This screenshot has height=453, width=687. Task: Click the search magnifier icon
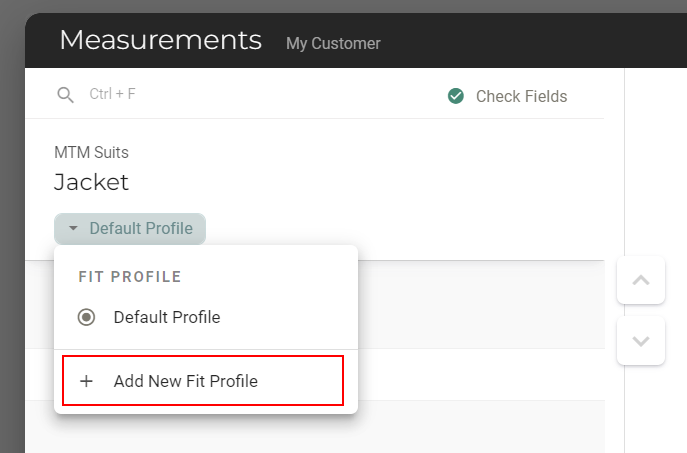coord(65,95)
